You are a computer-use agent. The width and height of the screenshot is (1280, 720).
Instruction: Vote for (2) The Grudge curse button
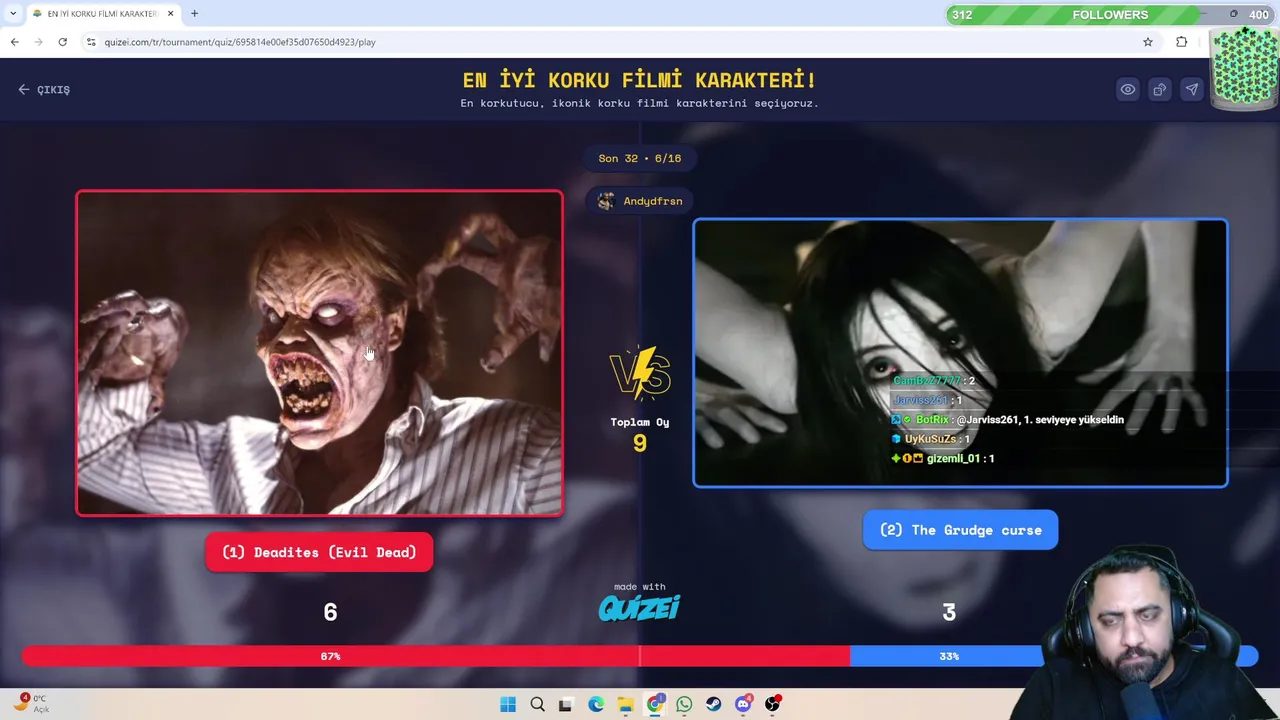pyautogui.click(x=960, y=530)
